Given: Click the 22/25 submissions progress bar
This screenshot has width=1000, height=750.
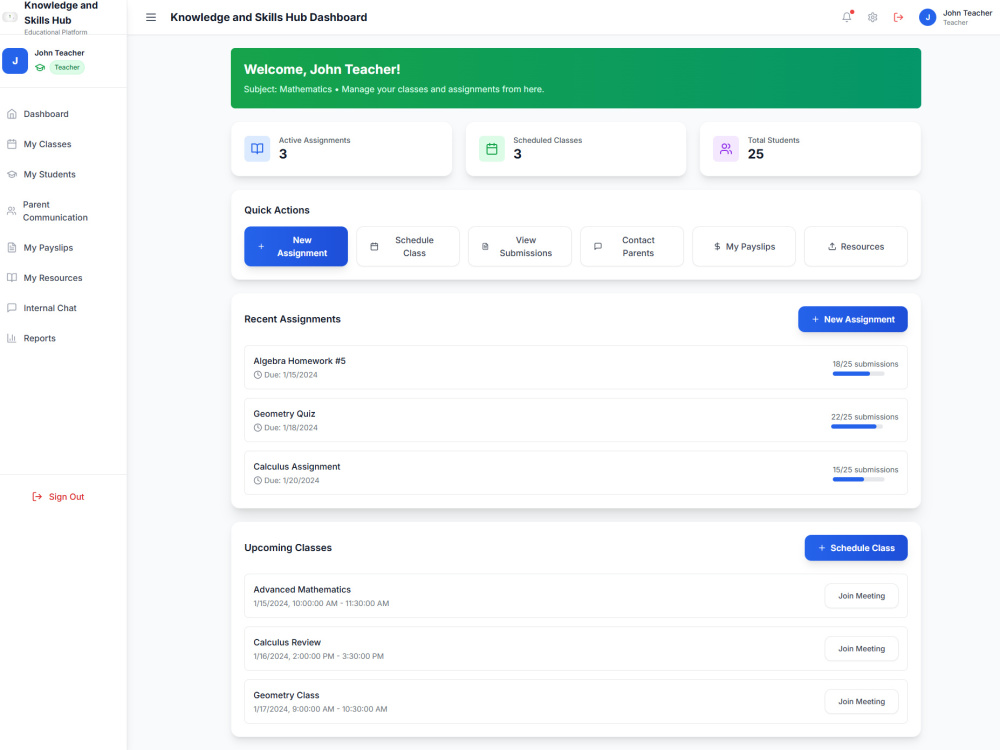Looking at the screenshot, I should [857, 427].
